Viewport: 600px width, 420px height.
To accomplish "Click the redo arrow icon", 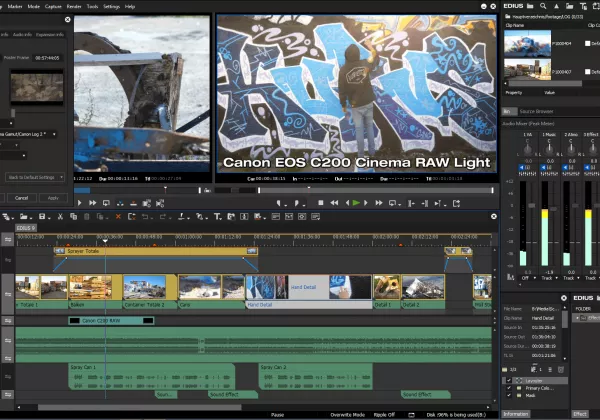I will [x=163, y=217].
